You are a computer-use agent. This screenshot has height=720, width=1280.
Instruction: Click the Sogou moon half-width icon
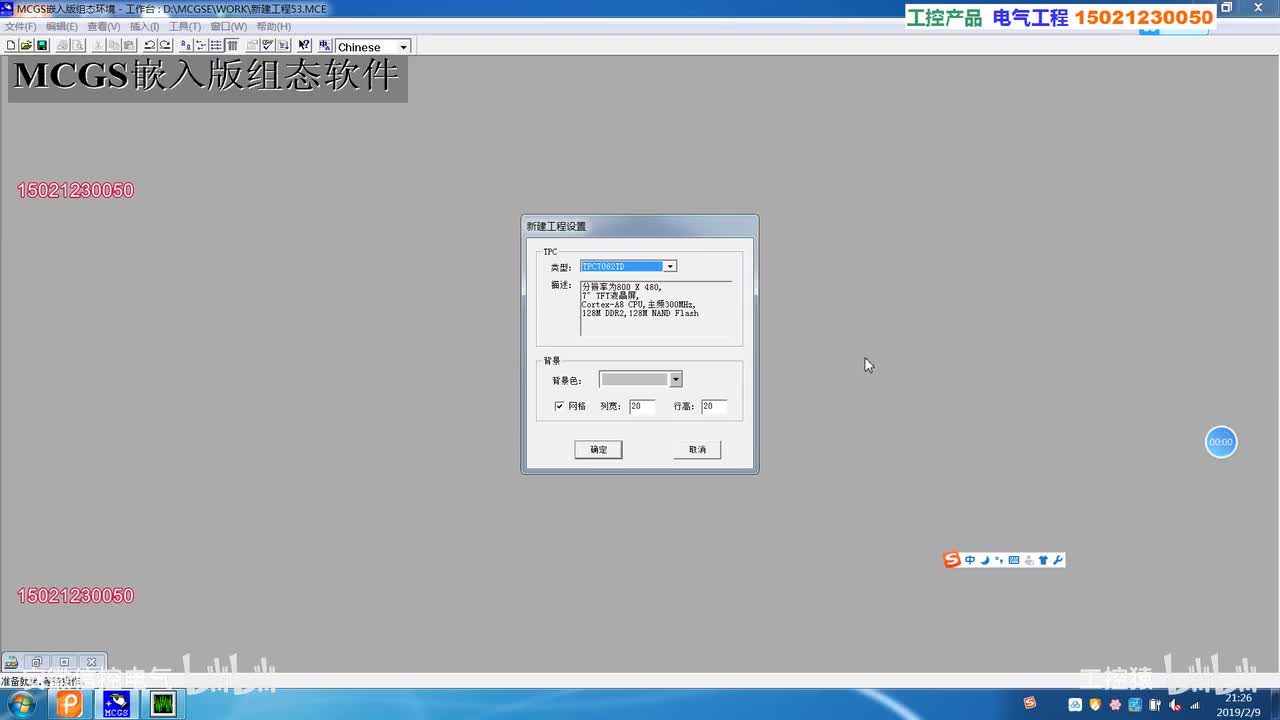984,560
